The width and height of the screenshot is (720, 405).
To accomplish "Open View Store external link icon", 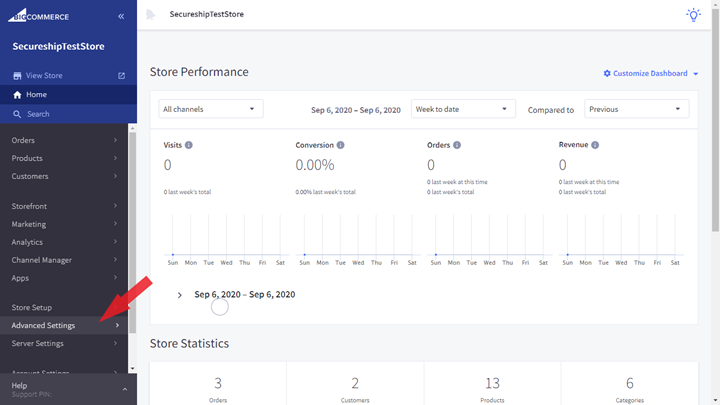I will pyautogui.click(x=121, y=76).
